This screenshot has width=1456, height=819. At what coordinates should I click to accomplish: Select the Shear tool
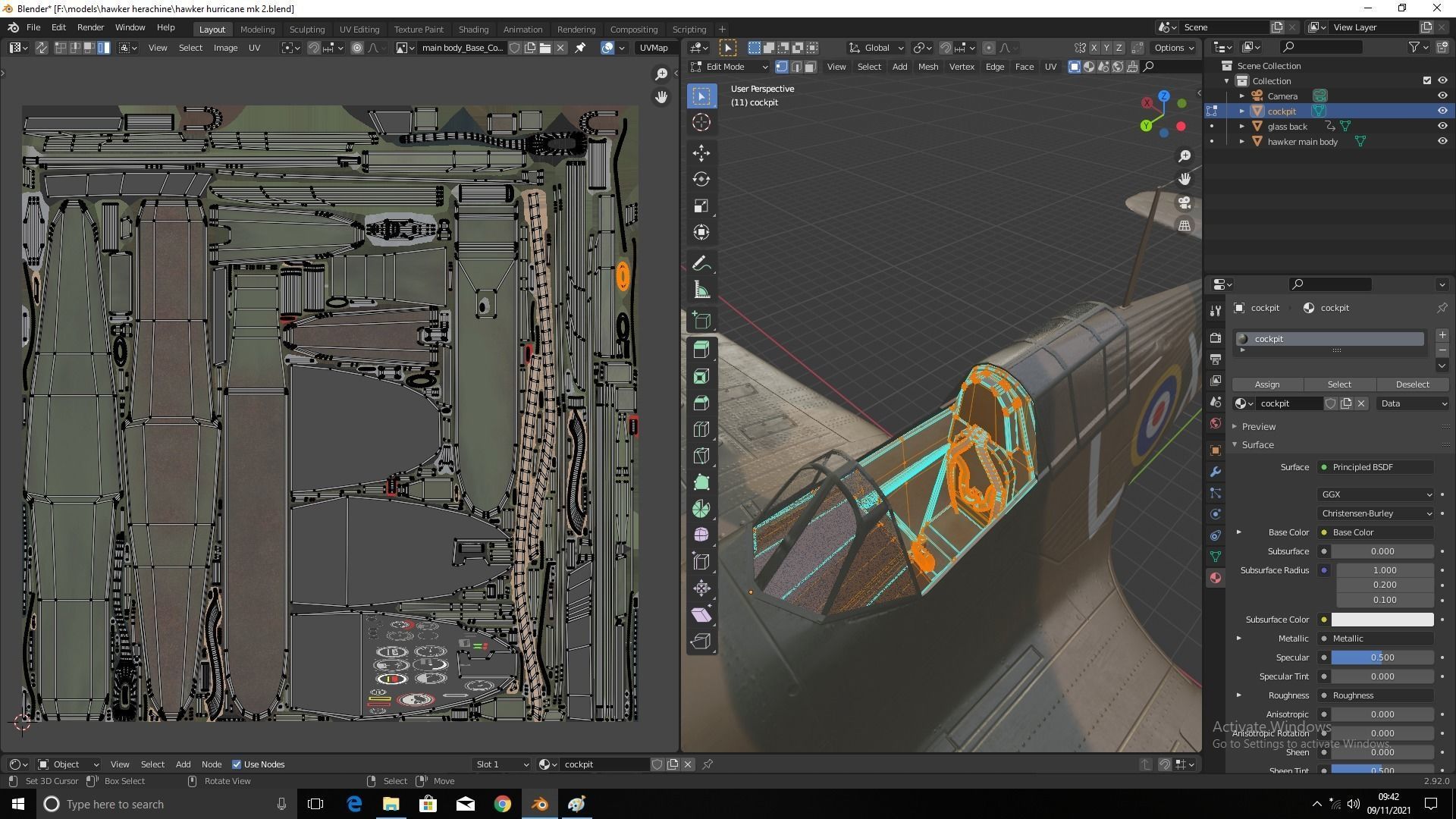(x=701, y=615)
